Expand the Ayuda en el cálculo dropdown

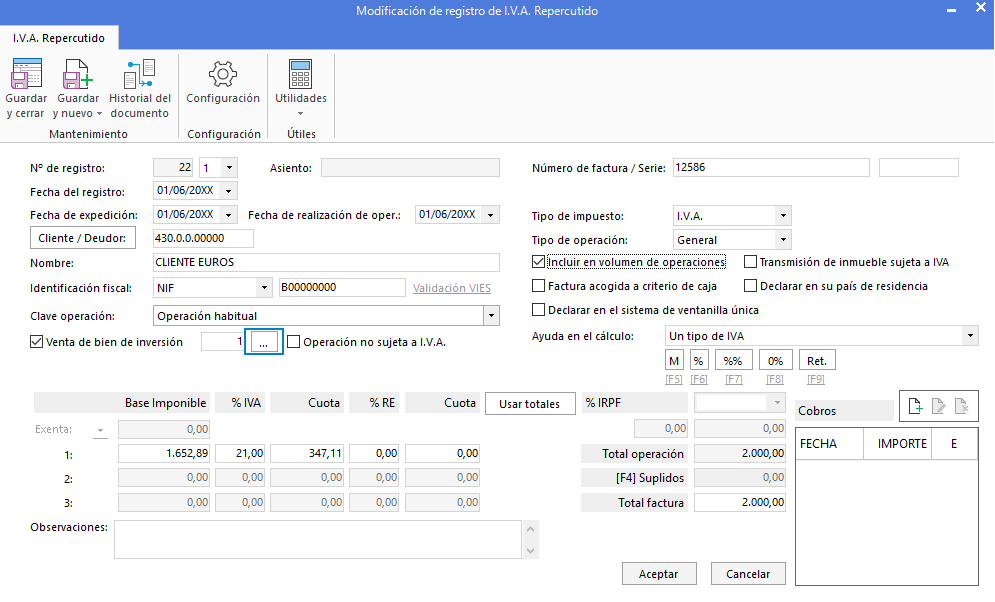coord(970,336)
